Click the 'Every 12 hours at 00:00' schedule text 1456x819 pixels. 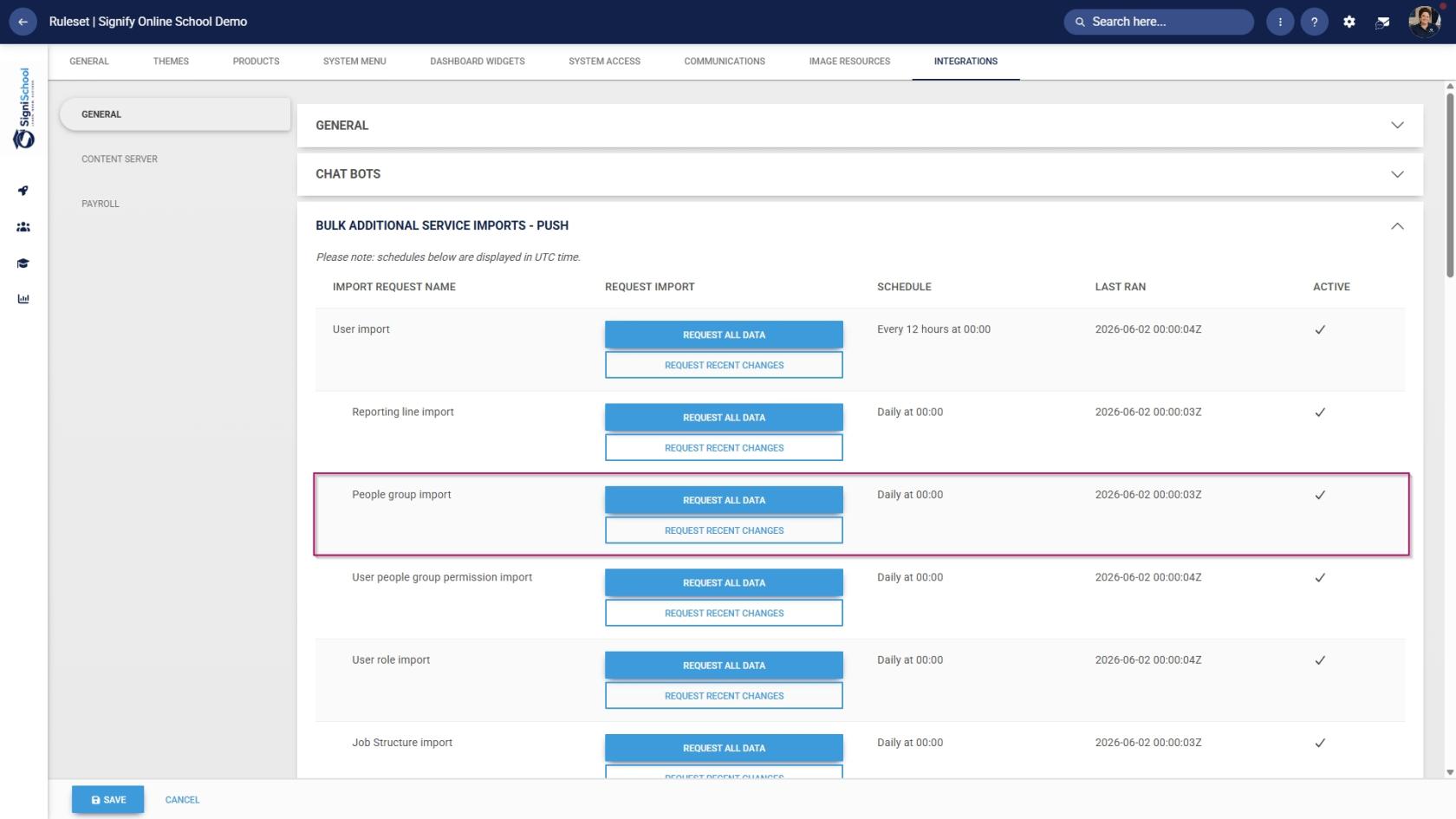[x=933, y=329]
